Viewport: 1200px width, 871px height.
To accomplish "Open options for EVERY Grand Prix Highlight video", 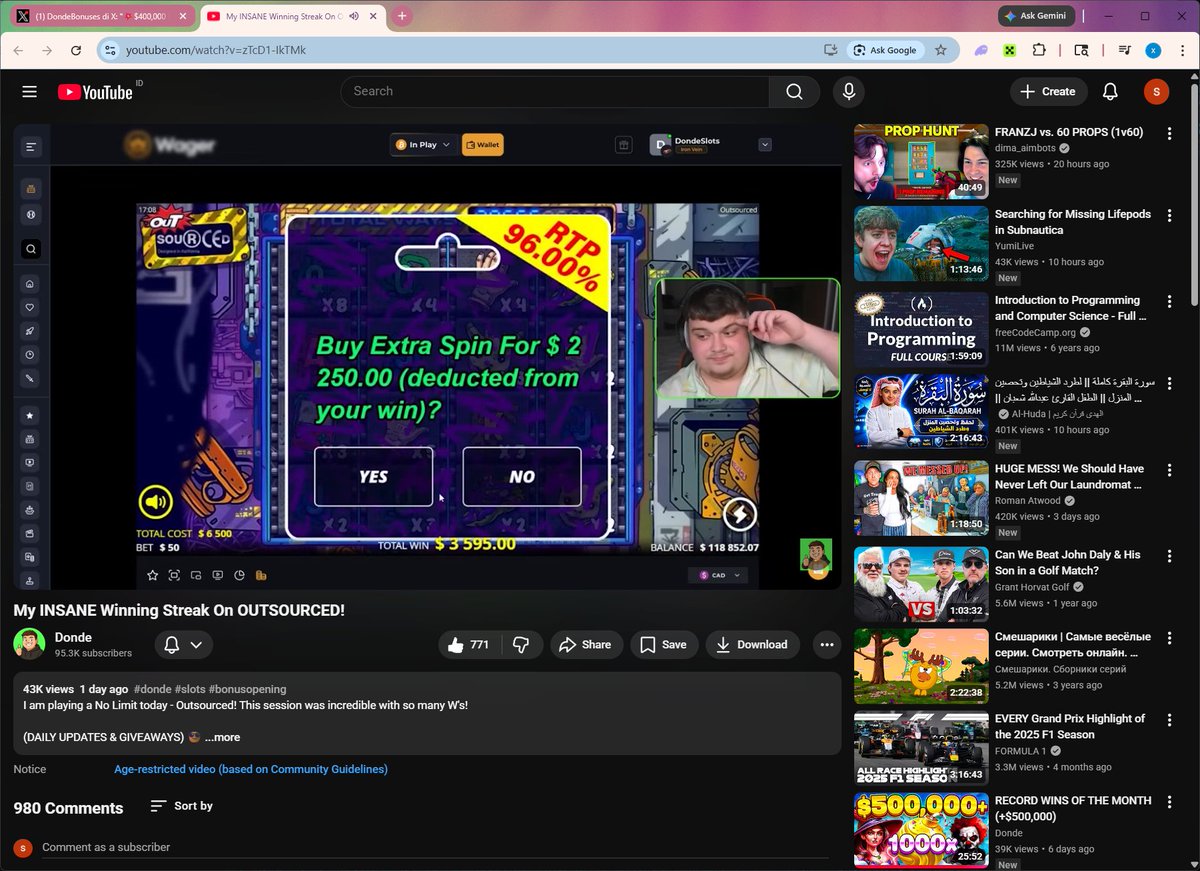I will tap(1169, 720).
